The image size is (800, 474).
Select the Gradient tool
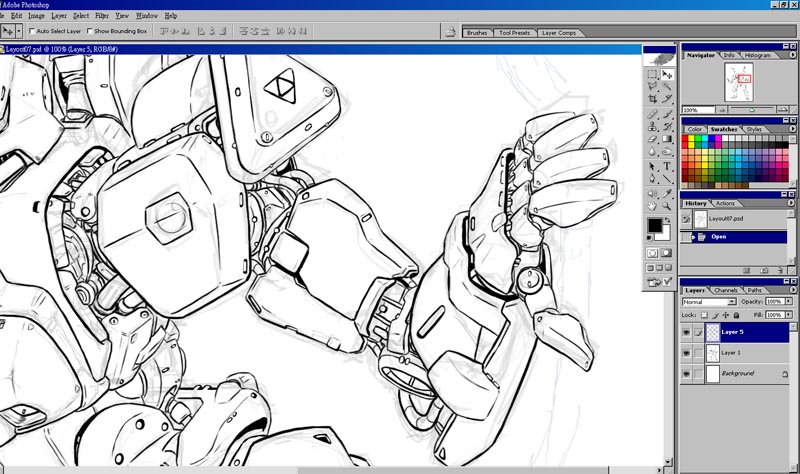coord(667,139)
